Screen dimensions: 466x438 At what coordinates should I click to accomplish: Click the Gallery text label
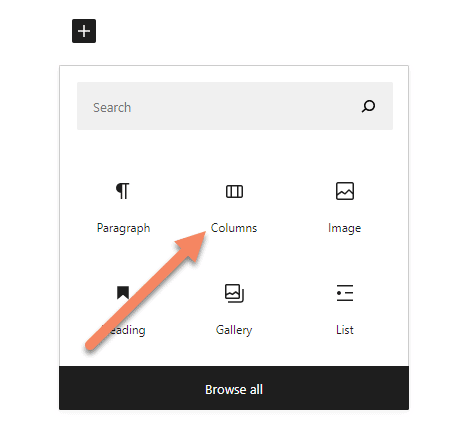click(234, 330)
